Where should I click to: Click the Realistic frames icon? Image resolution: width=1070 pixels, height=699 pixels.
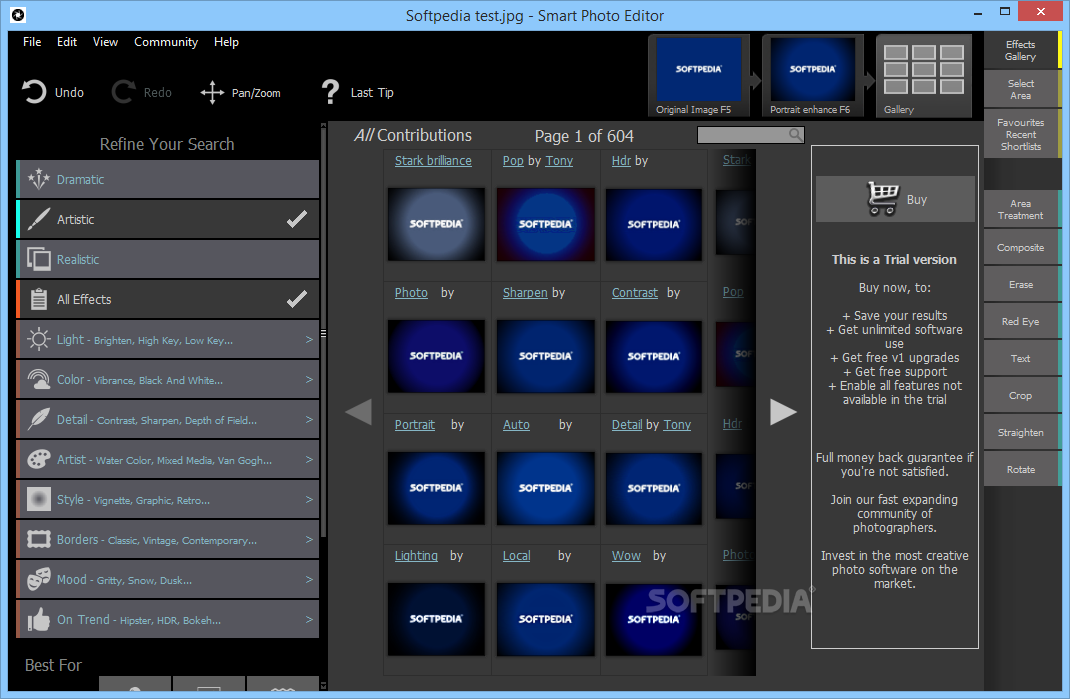point(39,259)
